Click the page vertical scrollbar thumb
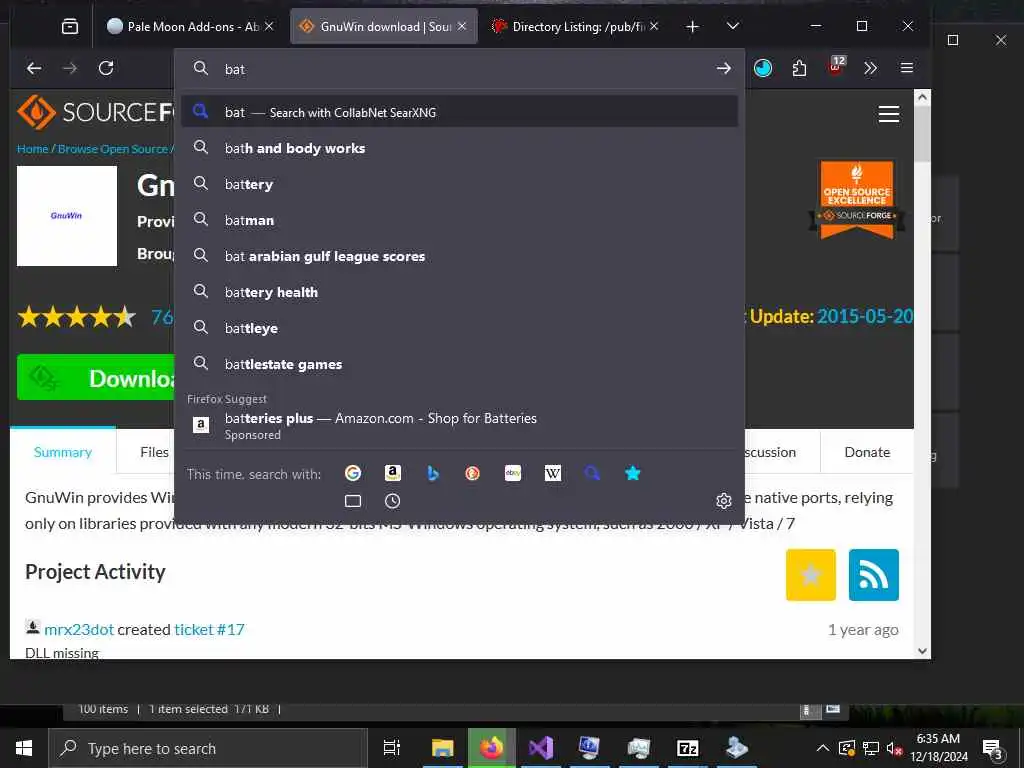This screenshot has height=768, width=1024. 922,134
